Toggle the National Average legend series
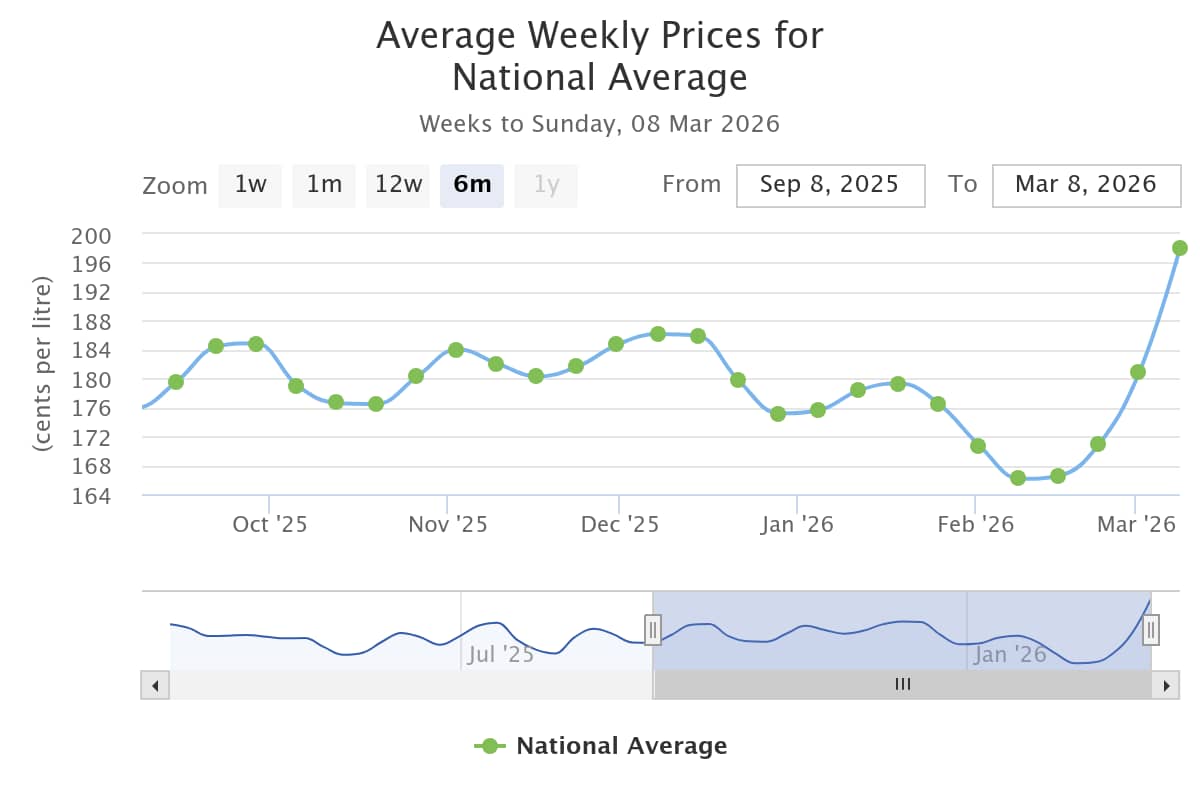Screen dimensions: 1200x800 point(621,746)
